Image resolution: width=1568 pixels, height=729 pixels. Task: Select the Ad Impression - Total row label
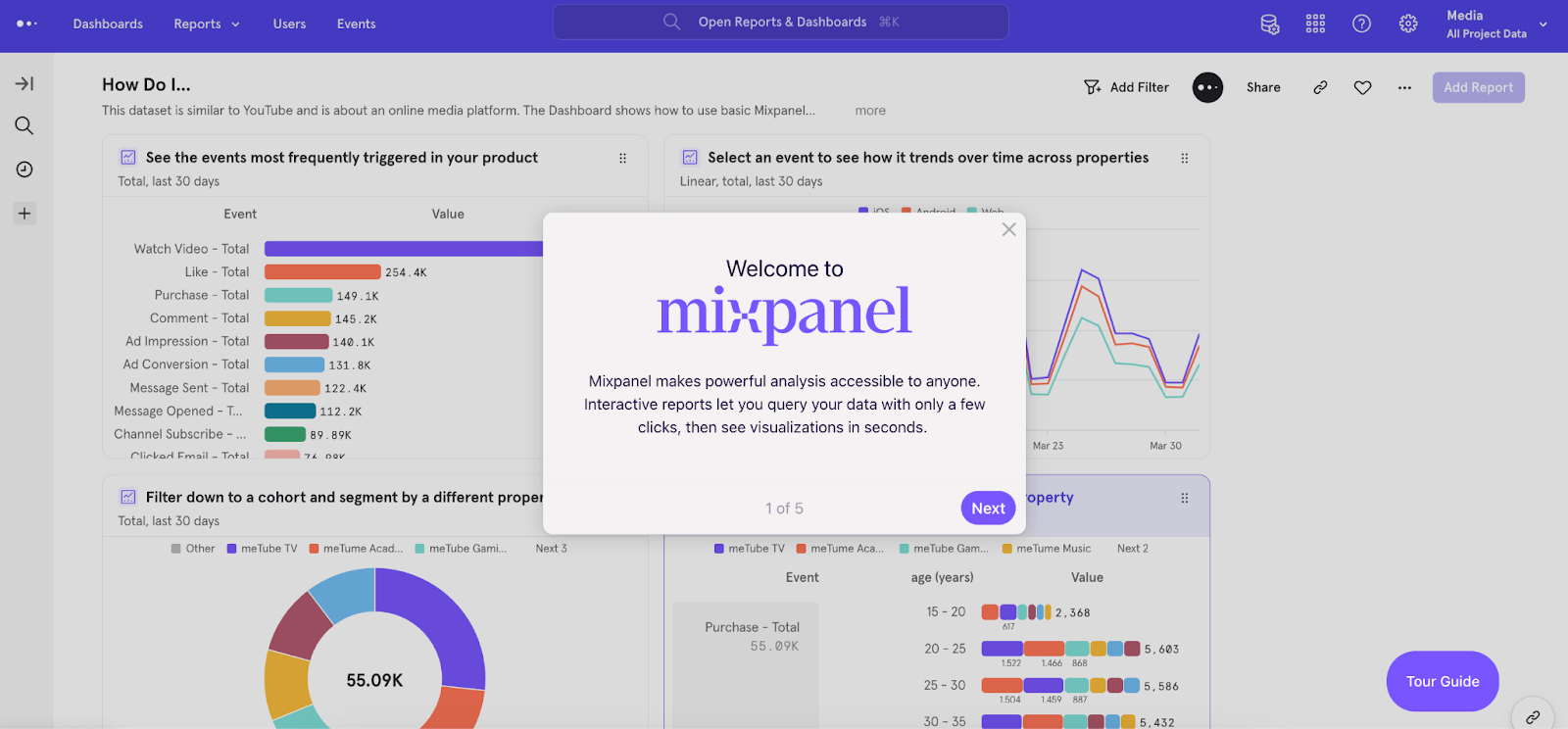point(187,341)
